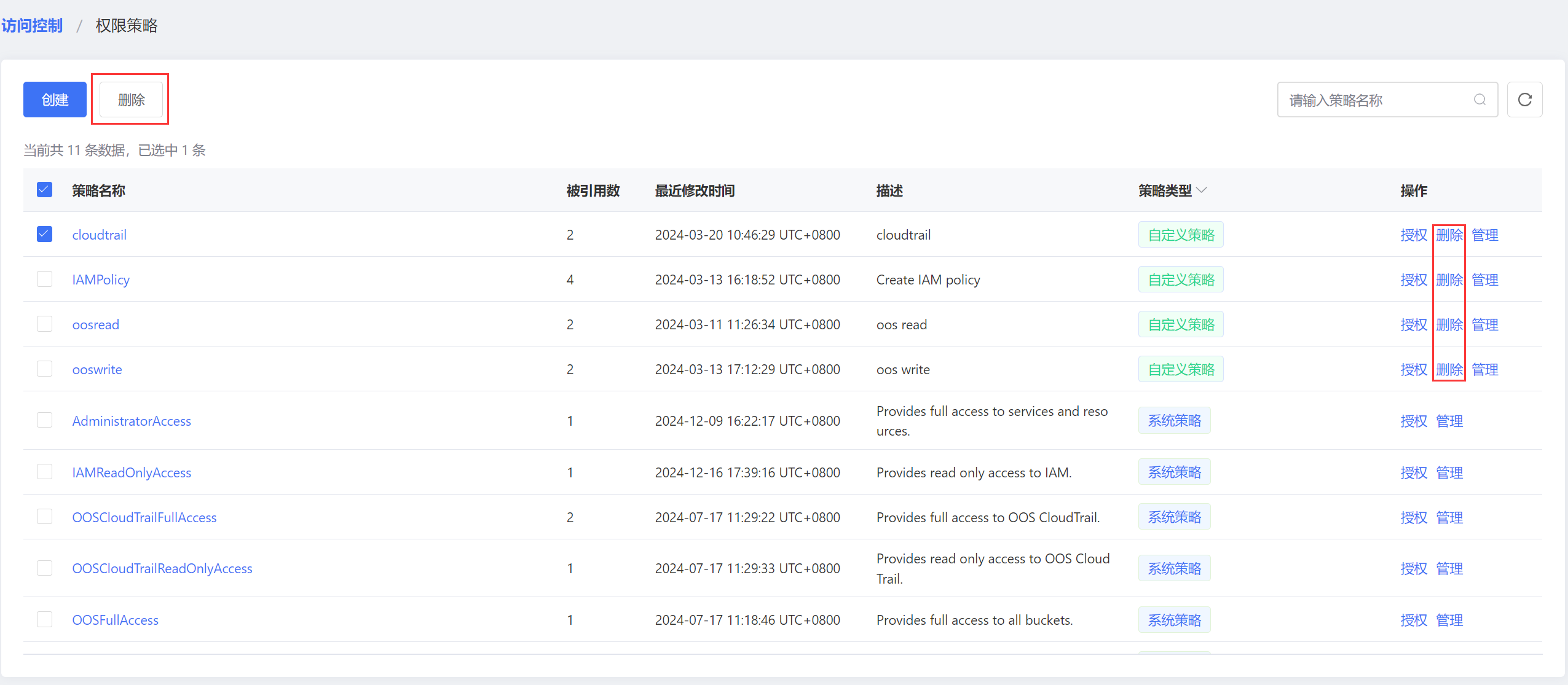Open the cloudtrail policy link
Viewport: 1568px width, 685px height.
[x=99, y=235]
